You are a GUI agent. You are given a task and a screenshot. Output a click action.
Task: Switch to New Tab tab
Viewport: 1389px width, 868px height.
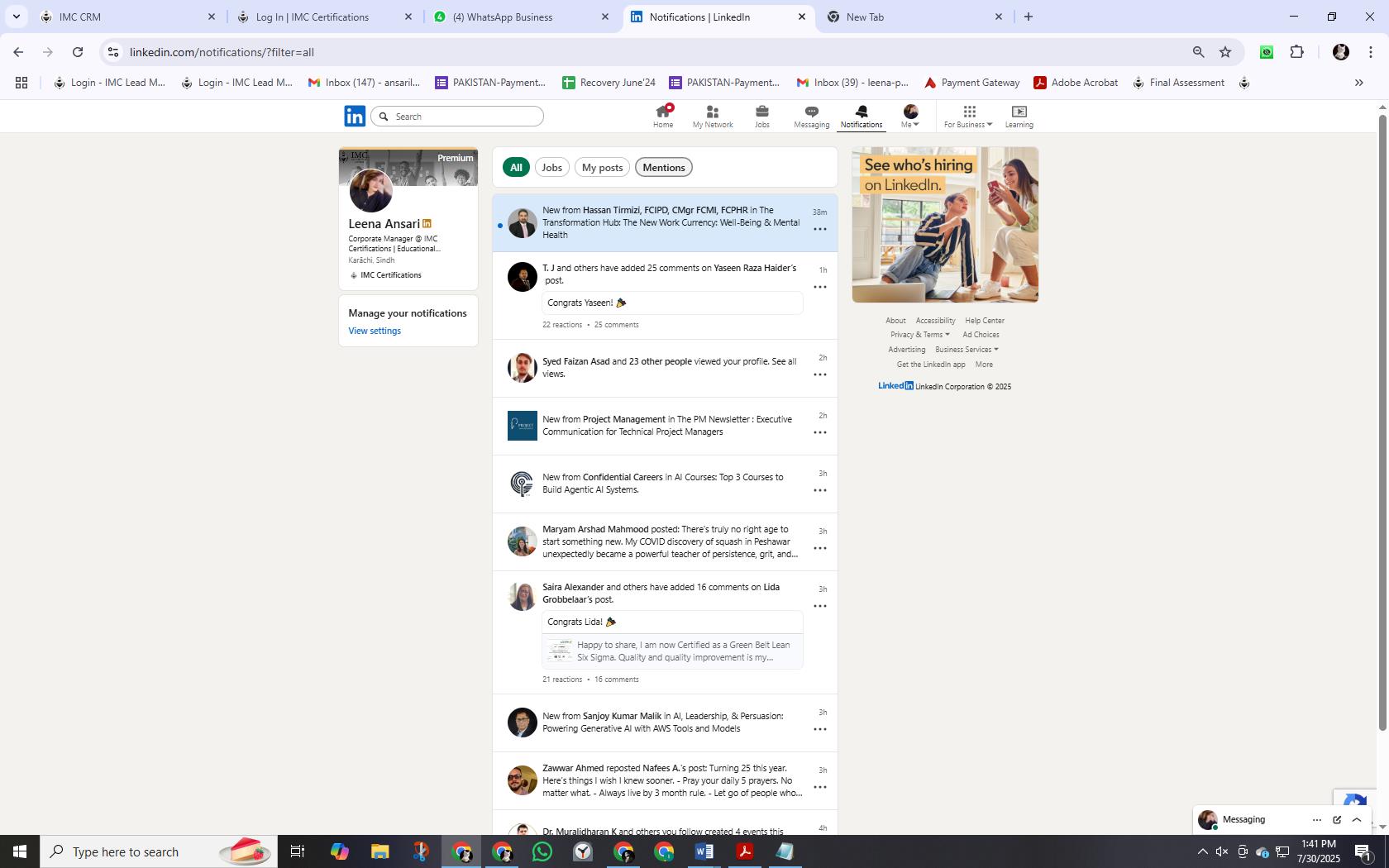point(914,17)
